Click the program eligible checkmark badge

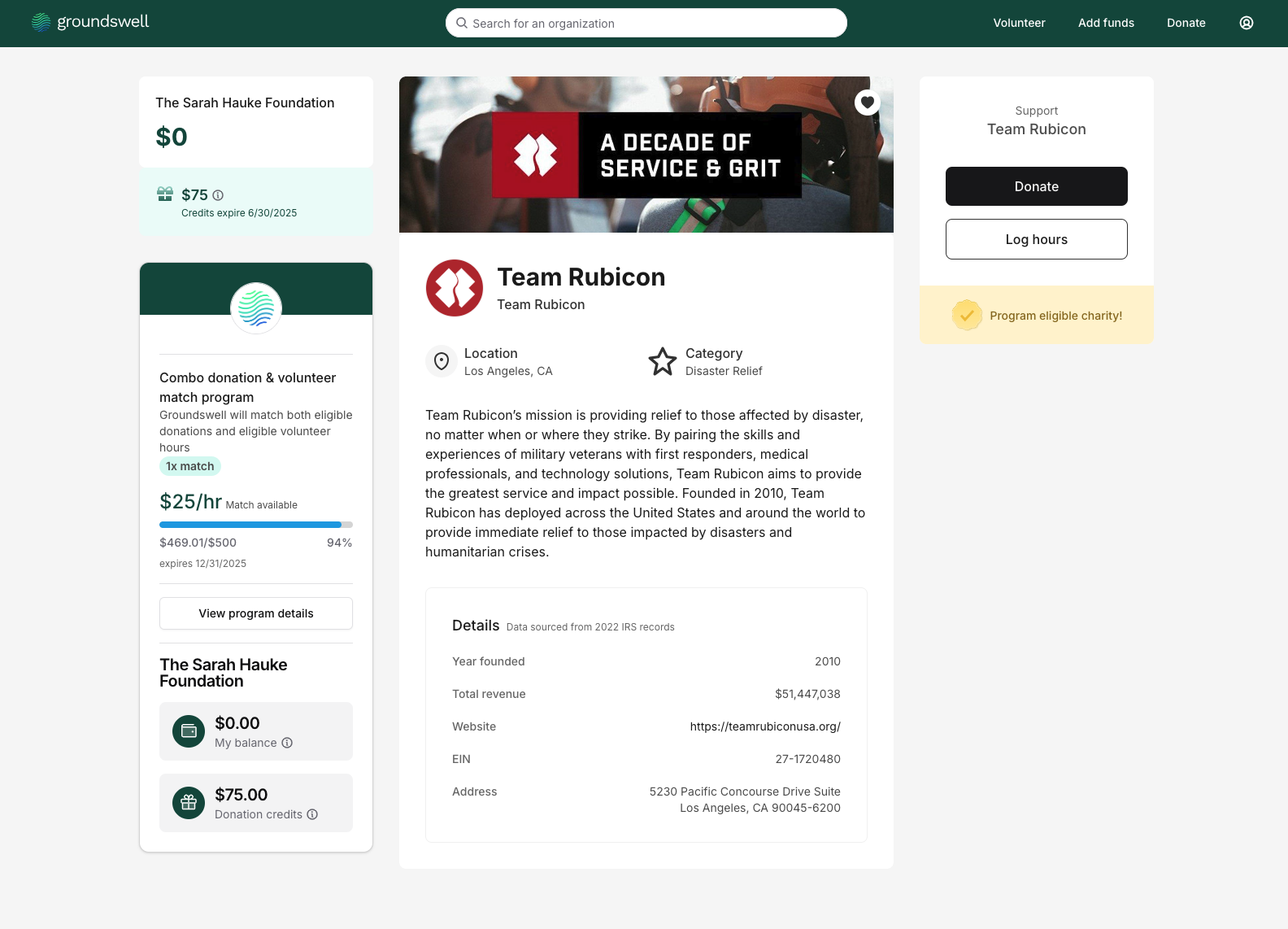click(x=967, y=315)
